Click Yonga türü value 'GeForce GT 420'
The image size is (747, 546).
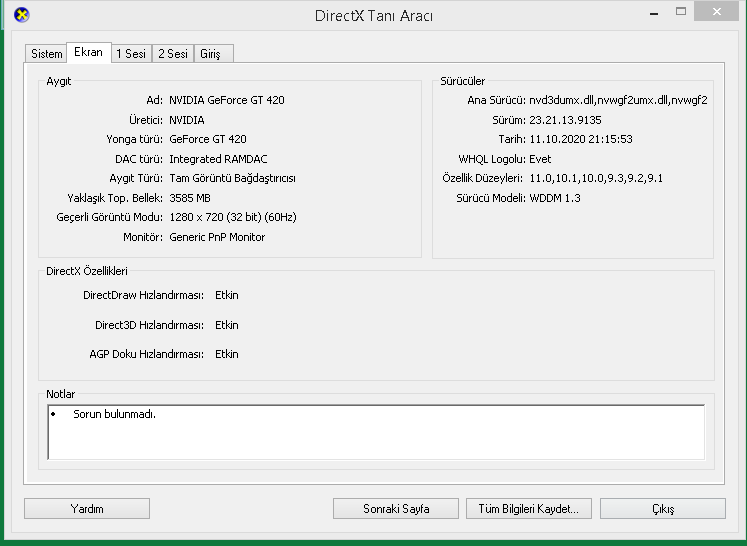tap(208, 139)
